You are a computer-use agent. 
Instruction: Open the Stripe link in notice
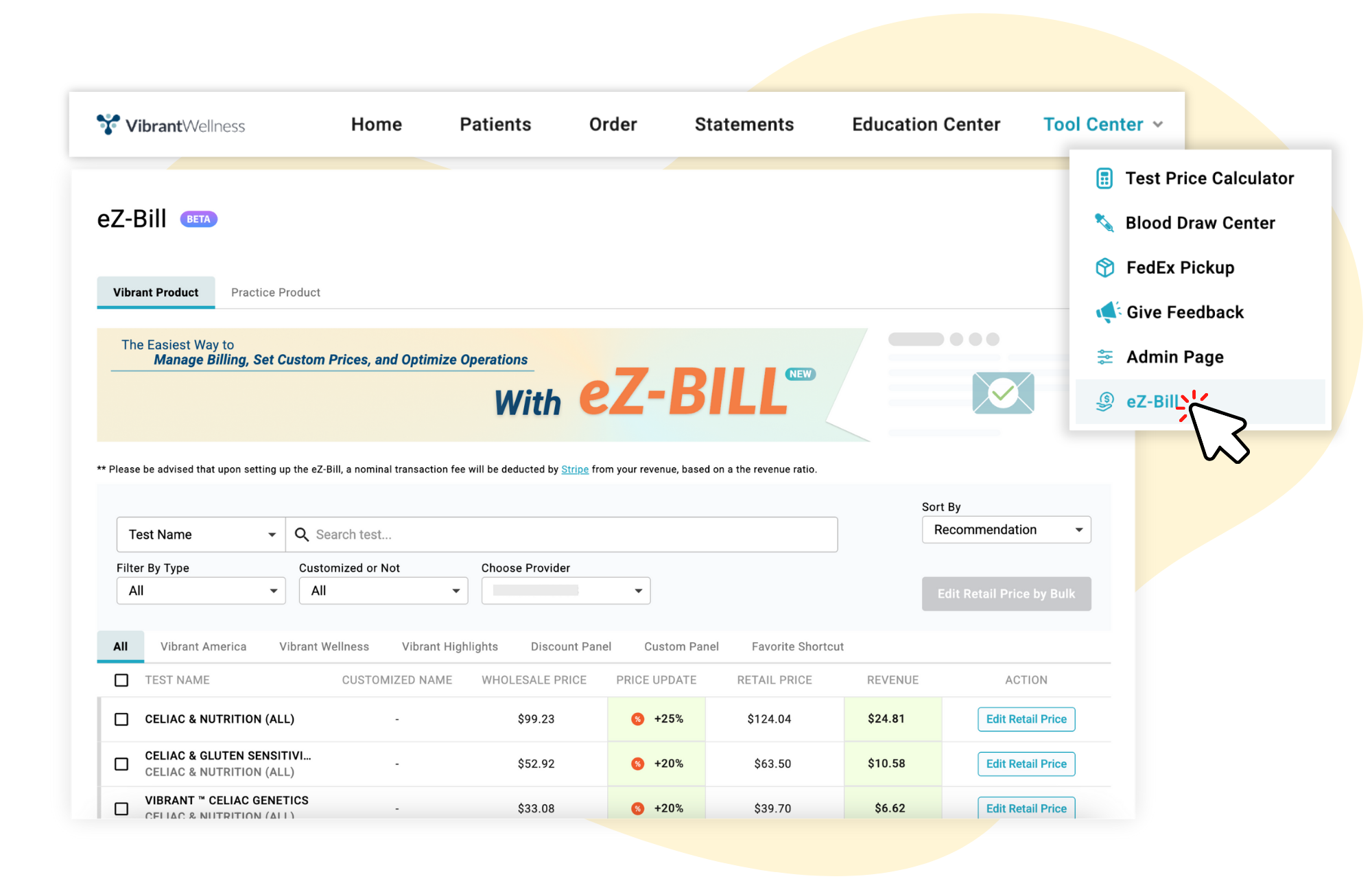575,469
